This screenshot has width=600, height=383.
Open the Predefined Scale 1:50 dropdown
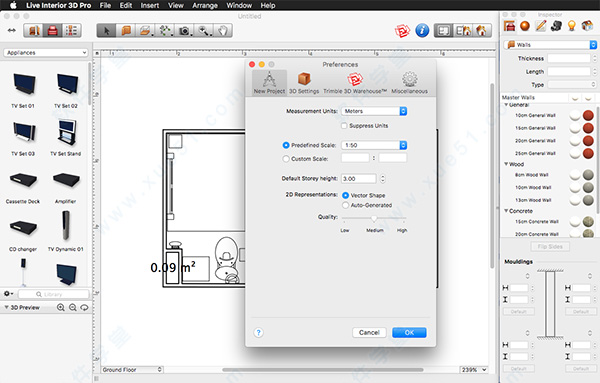click(374, 145)
